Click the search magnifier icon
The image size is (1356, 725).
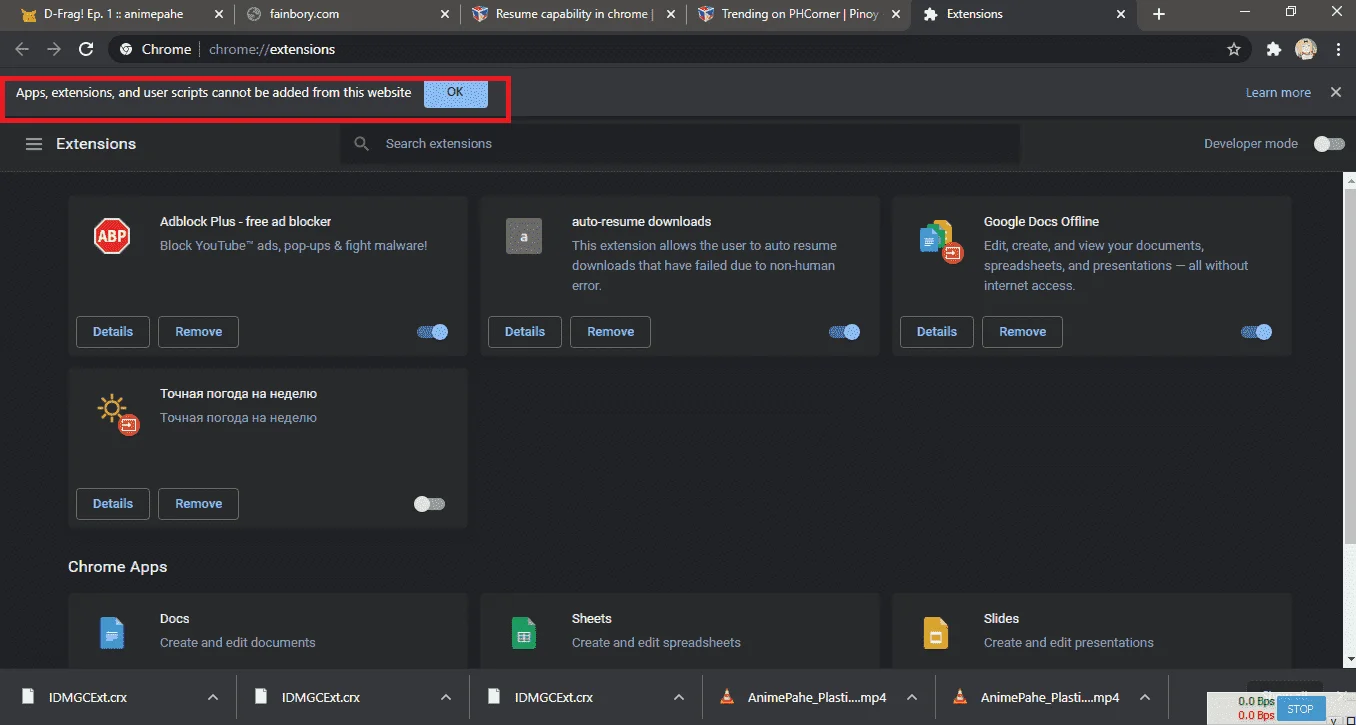point(362,144)
